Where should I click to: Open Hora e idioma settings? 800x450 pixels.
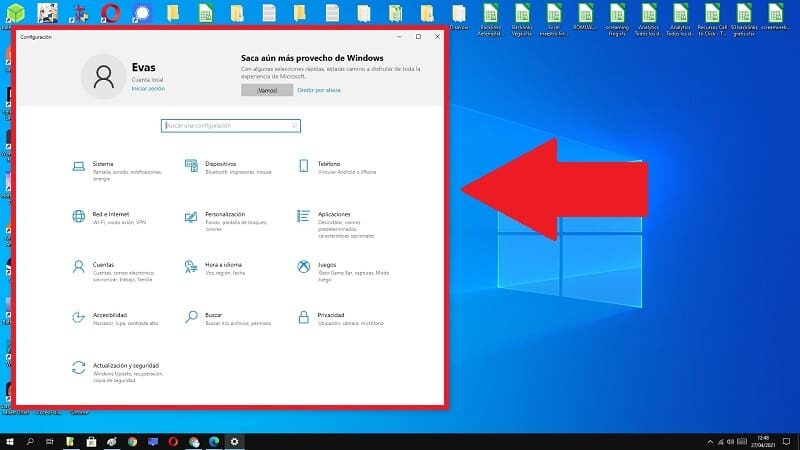[x=215, y=268]
